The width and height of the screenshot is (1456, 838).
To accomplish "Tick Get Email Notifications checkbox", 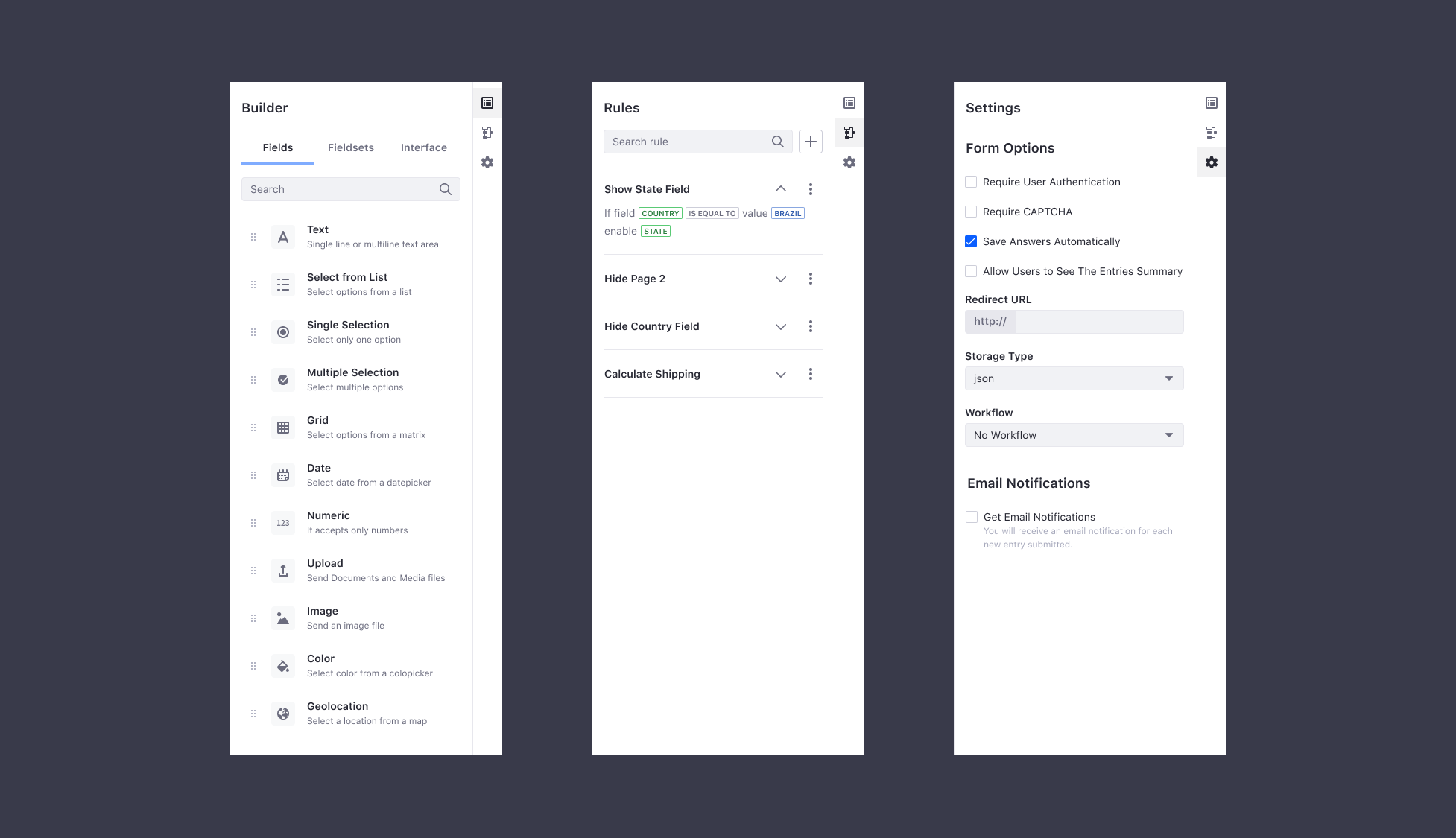I will (x=972, y=517).
